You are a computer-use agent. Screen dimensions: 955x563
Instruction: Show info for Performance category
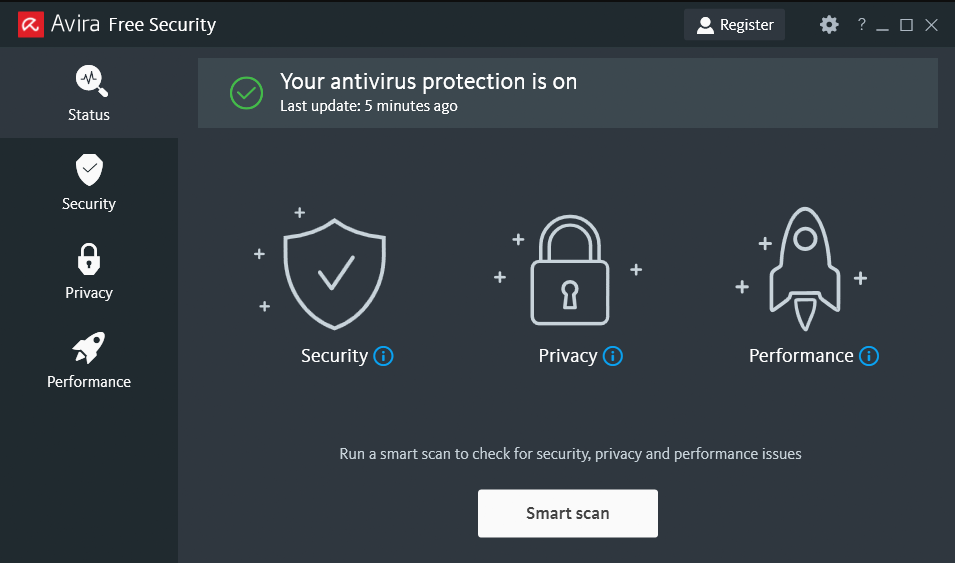pos(869,356)
